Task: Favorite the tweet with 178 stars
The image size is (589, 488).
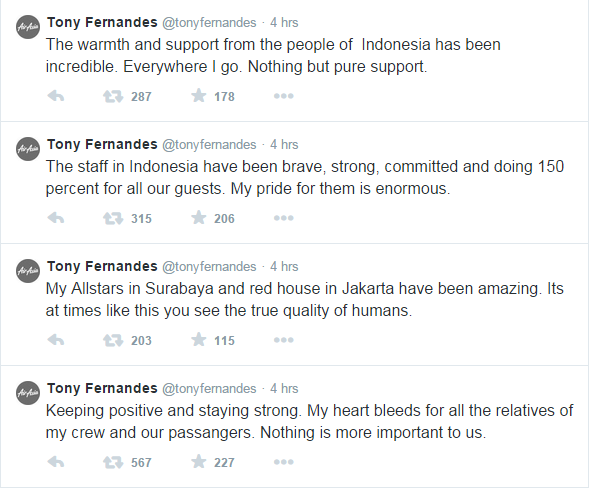Action: [198, 95]
